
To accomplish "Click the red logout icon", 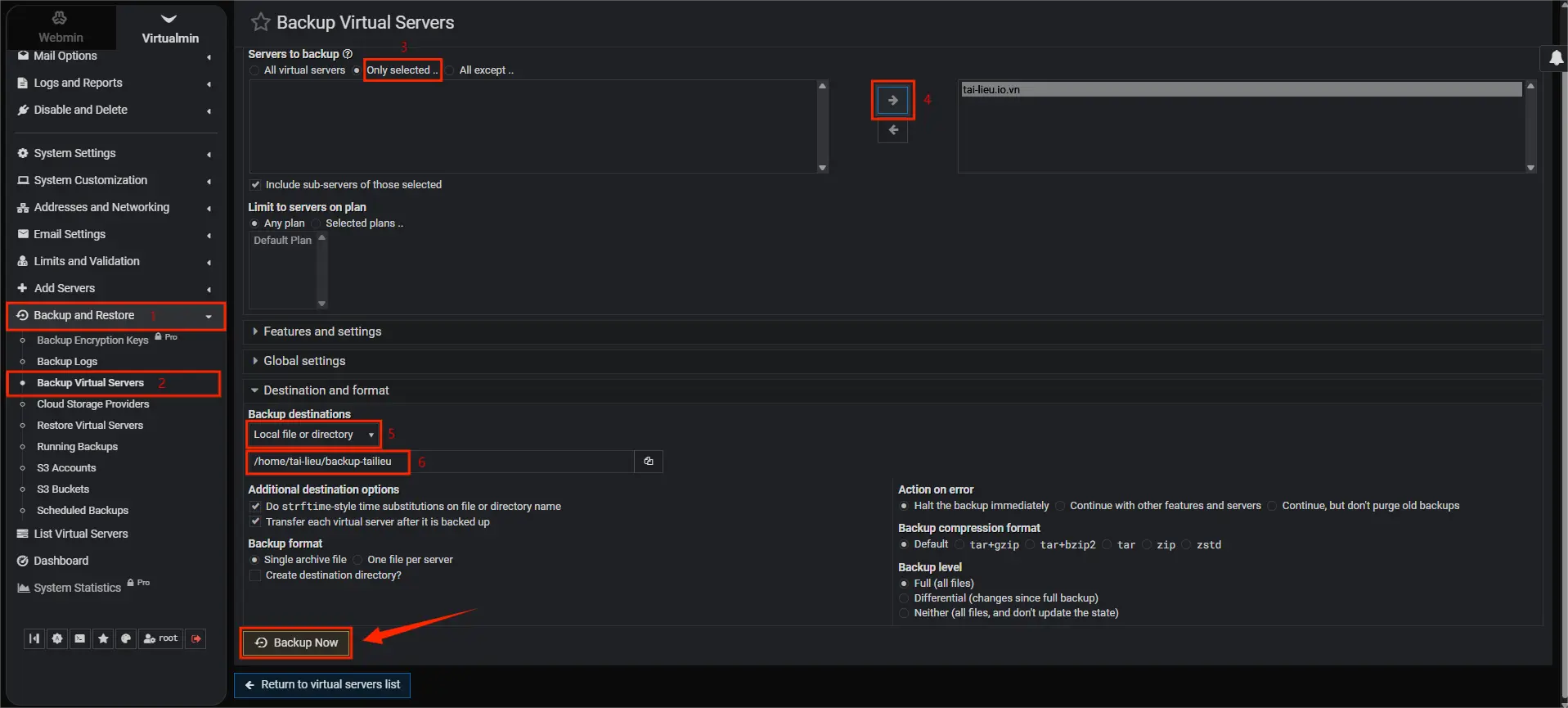I will tap(196, 638).
